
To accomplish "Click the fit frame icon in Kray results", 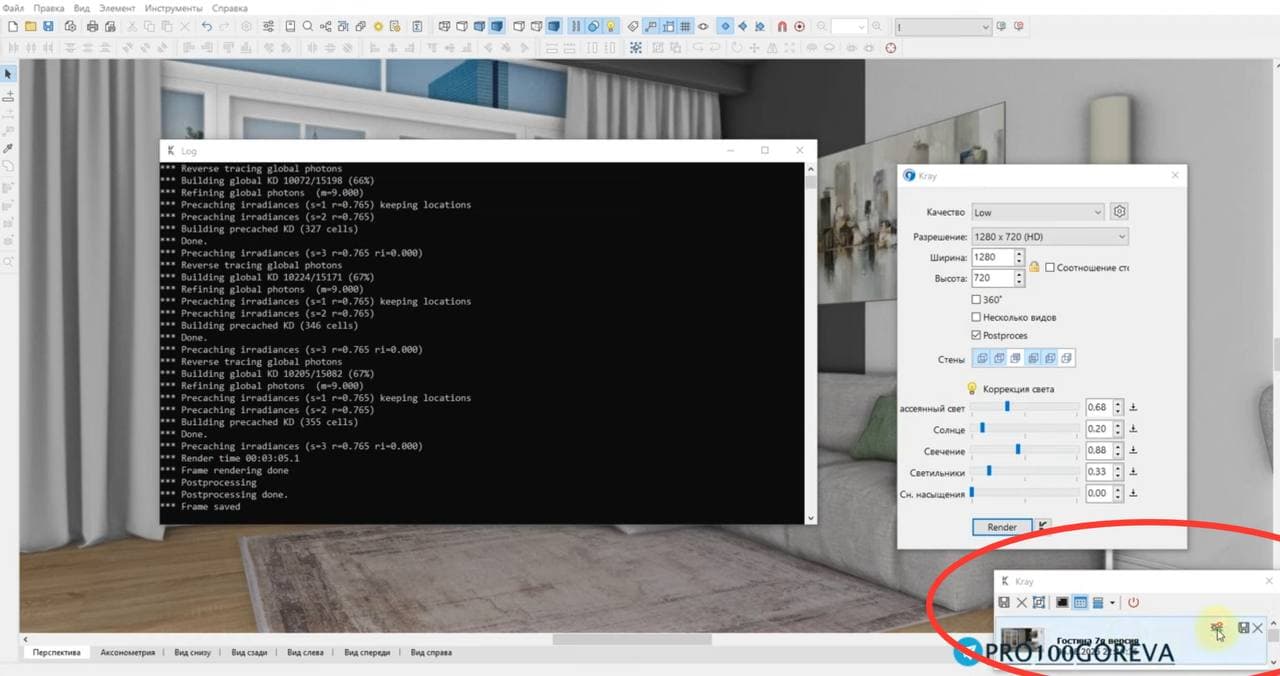I will [x=1039, y=602].
